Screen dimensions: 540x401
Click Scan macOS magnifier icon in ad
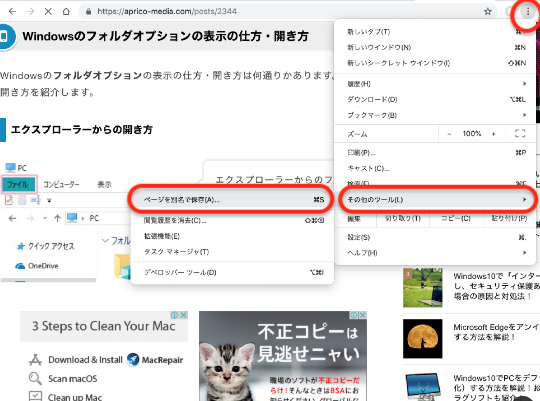point(35,379)
